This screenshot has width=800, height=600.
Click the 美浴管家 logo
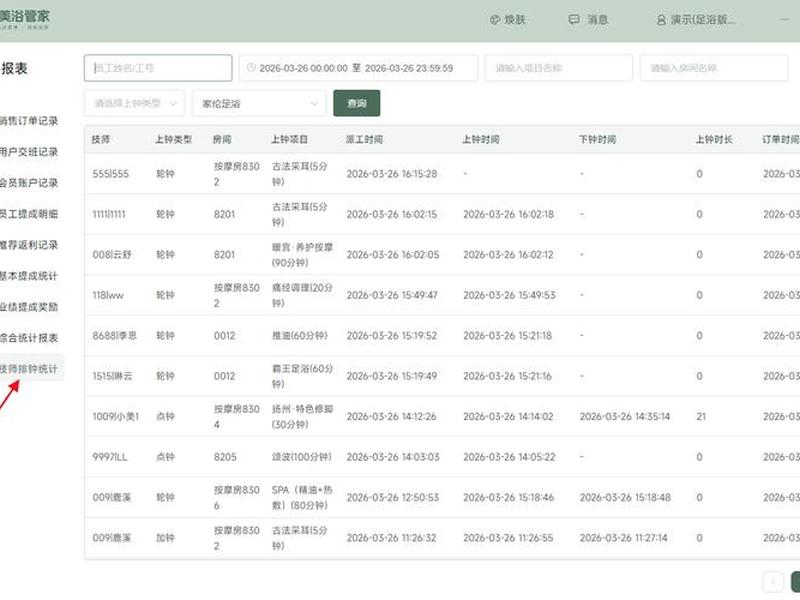[24, 19]
